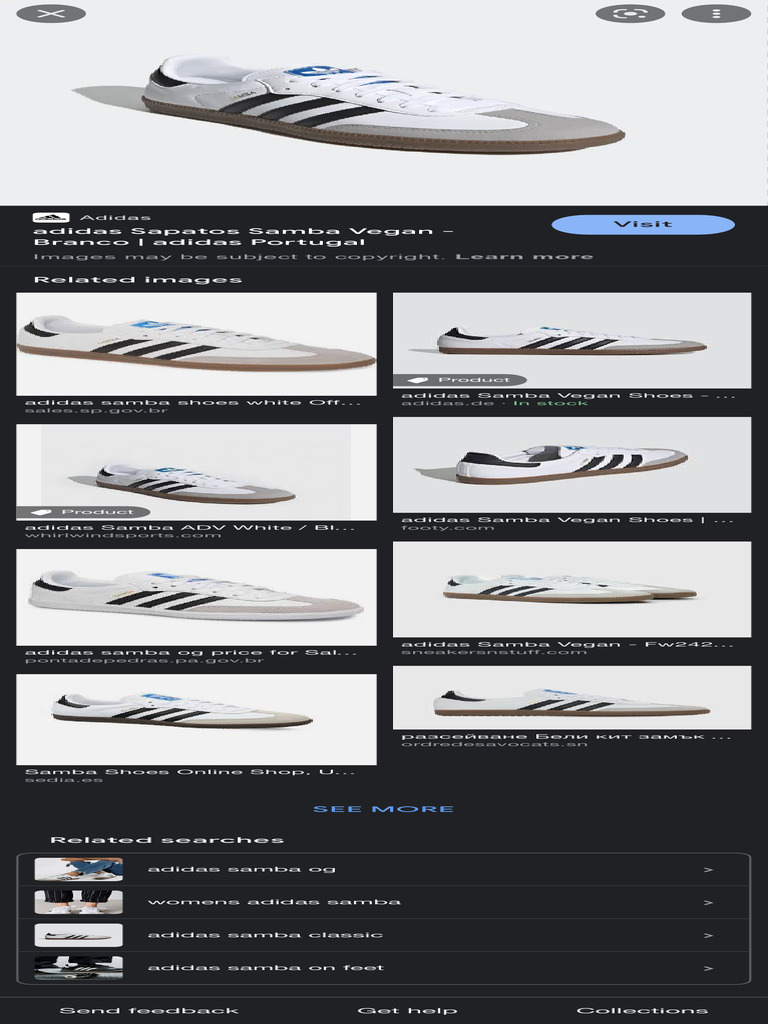
Task: Close the image preview with X icon
Action: (x=51, y=14)
